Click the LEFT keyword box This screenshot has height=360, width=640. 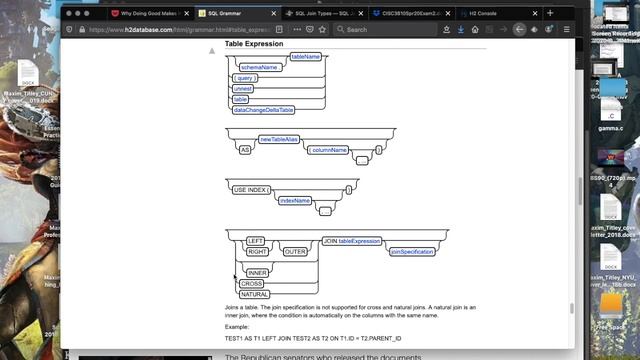pyautogui.click(x=256, y=241)
